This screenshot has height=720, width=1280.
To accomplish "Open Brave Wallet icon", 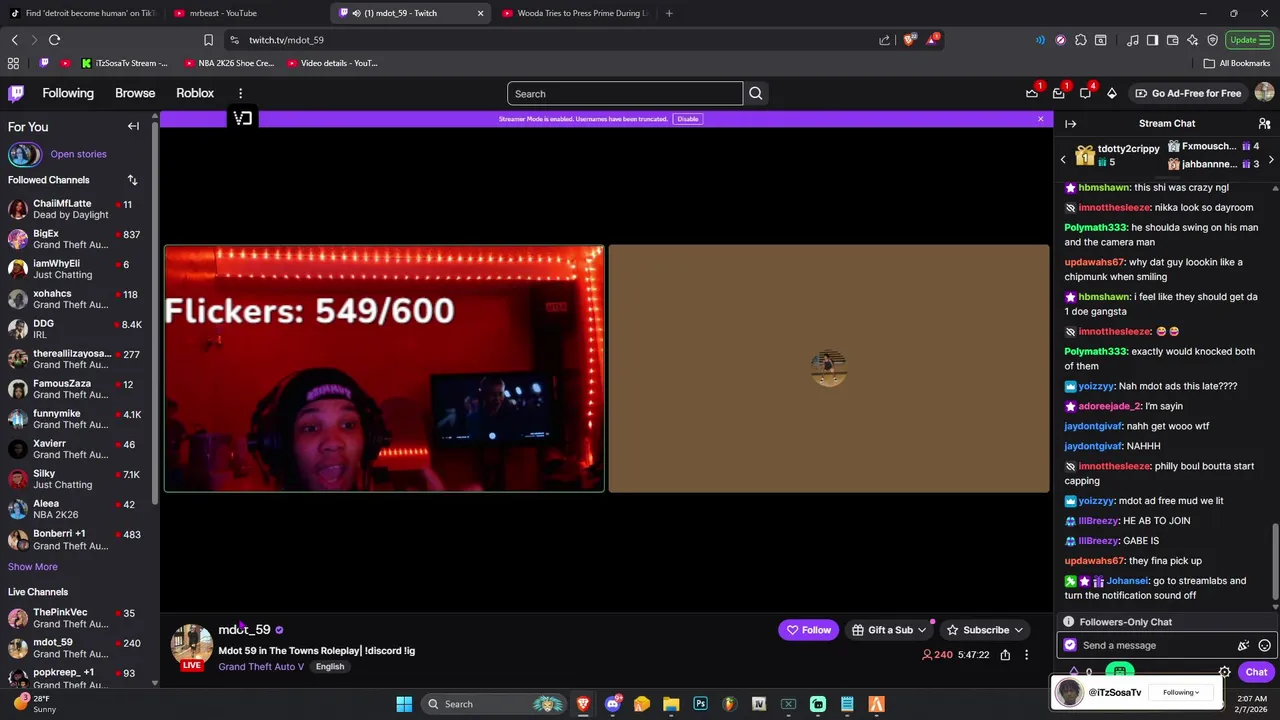I will point(1173,40).
